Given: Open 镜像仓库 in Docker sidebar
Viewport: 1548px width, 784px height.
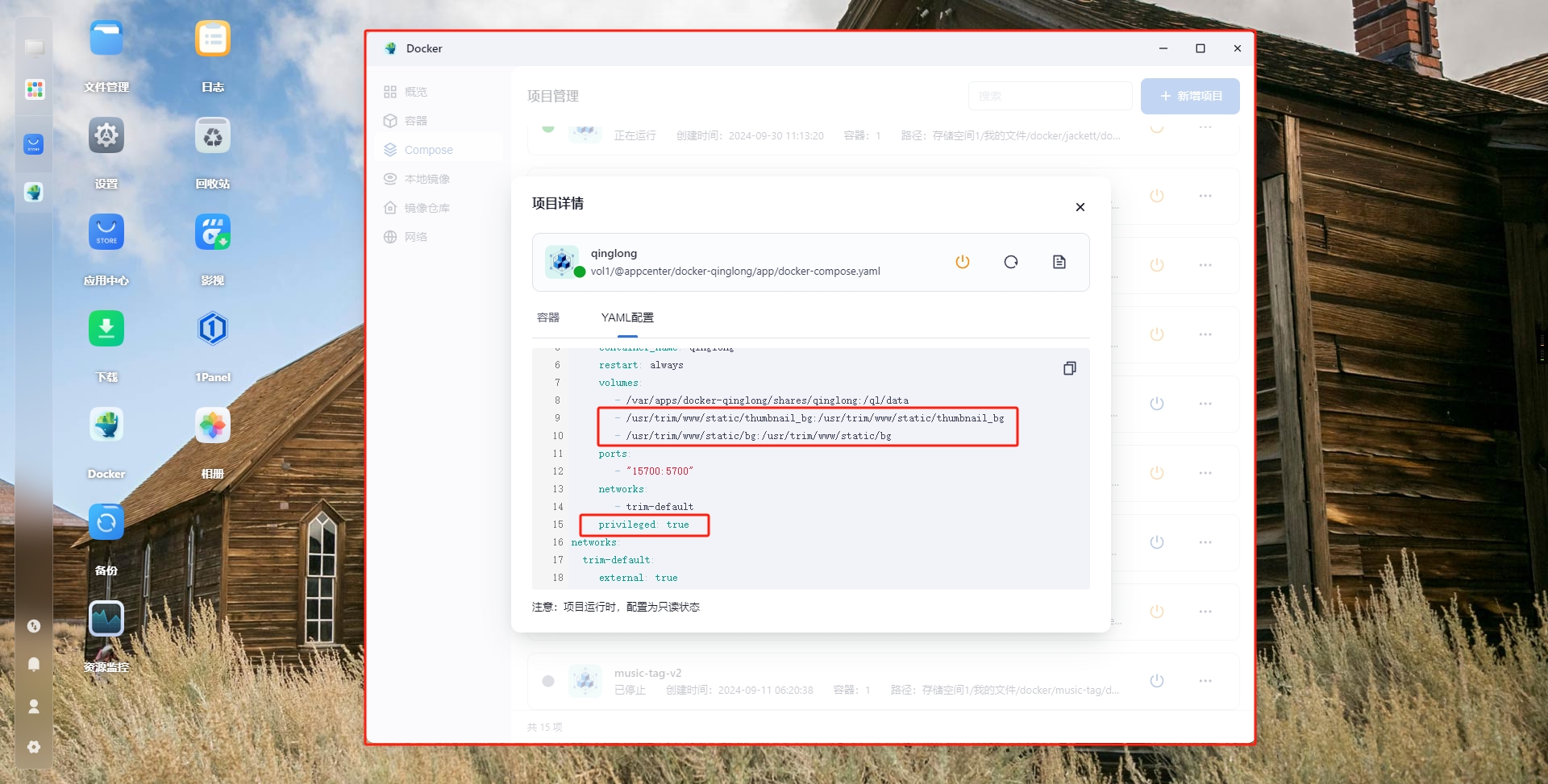Looking at the screenshot, I should (x=427, y=208).
